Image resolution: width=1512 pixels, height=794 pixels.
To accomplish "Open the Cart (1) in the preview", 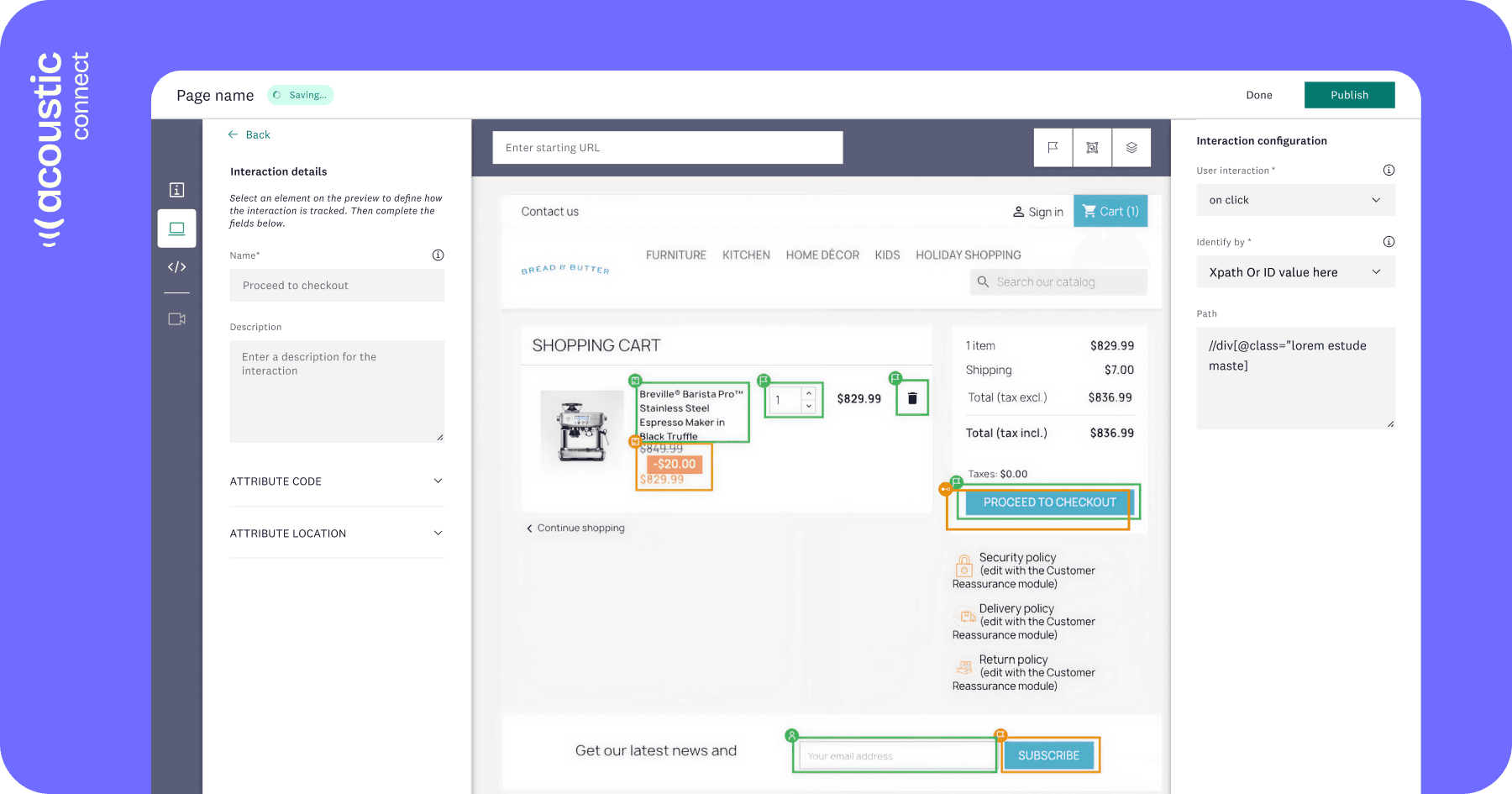I will [x=1110, y=211].
